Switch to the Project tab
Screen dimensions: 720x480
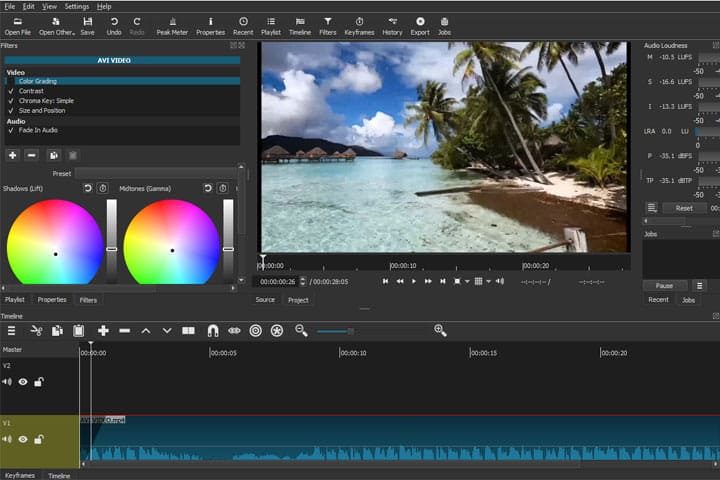pyautogui.click(x=298, y=300)
